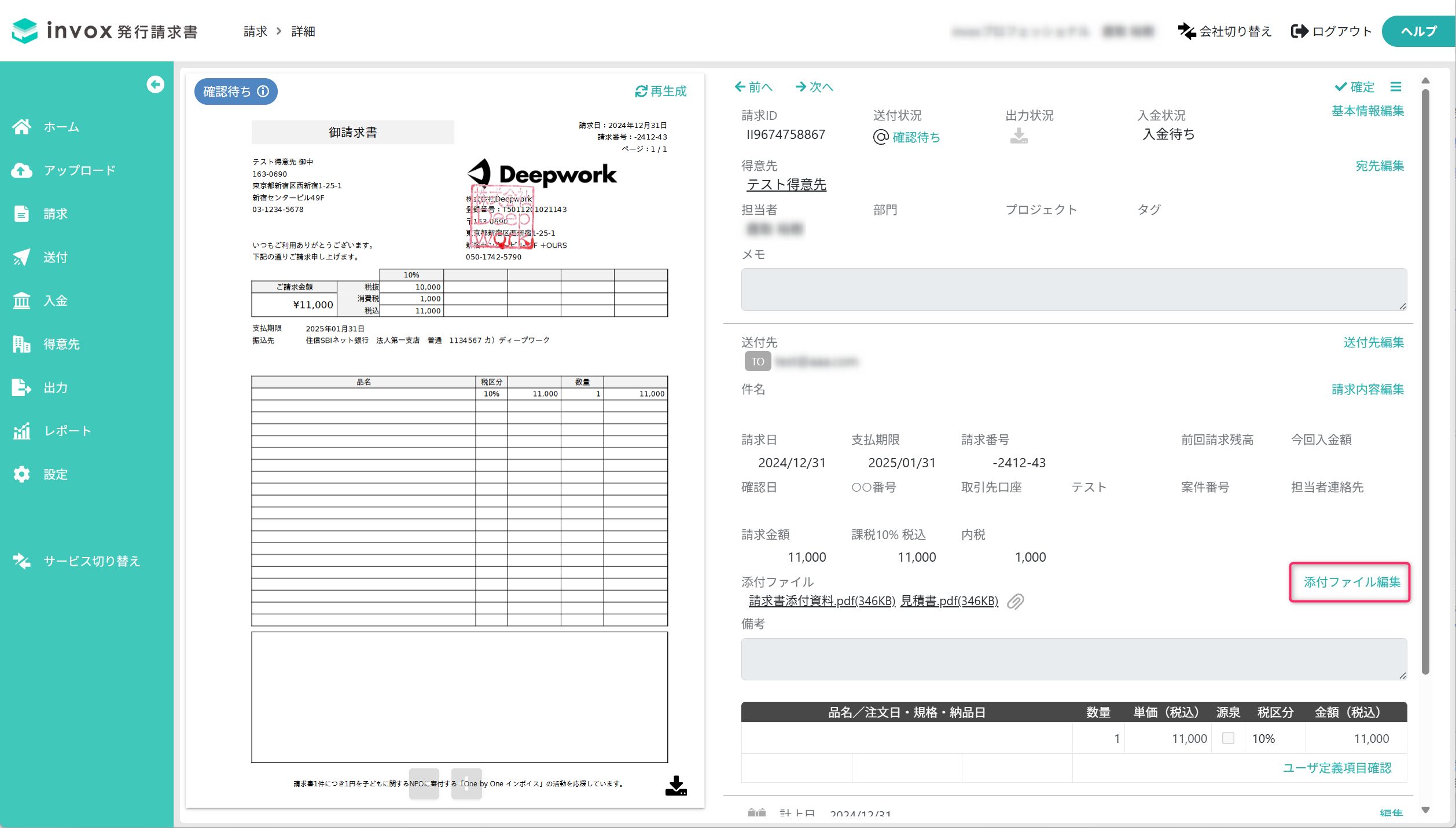
Task: Open the テスト得意先 customer link
Action: click(786, 185)
